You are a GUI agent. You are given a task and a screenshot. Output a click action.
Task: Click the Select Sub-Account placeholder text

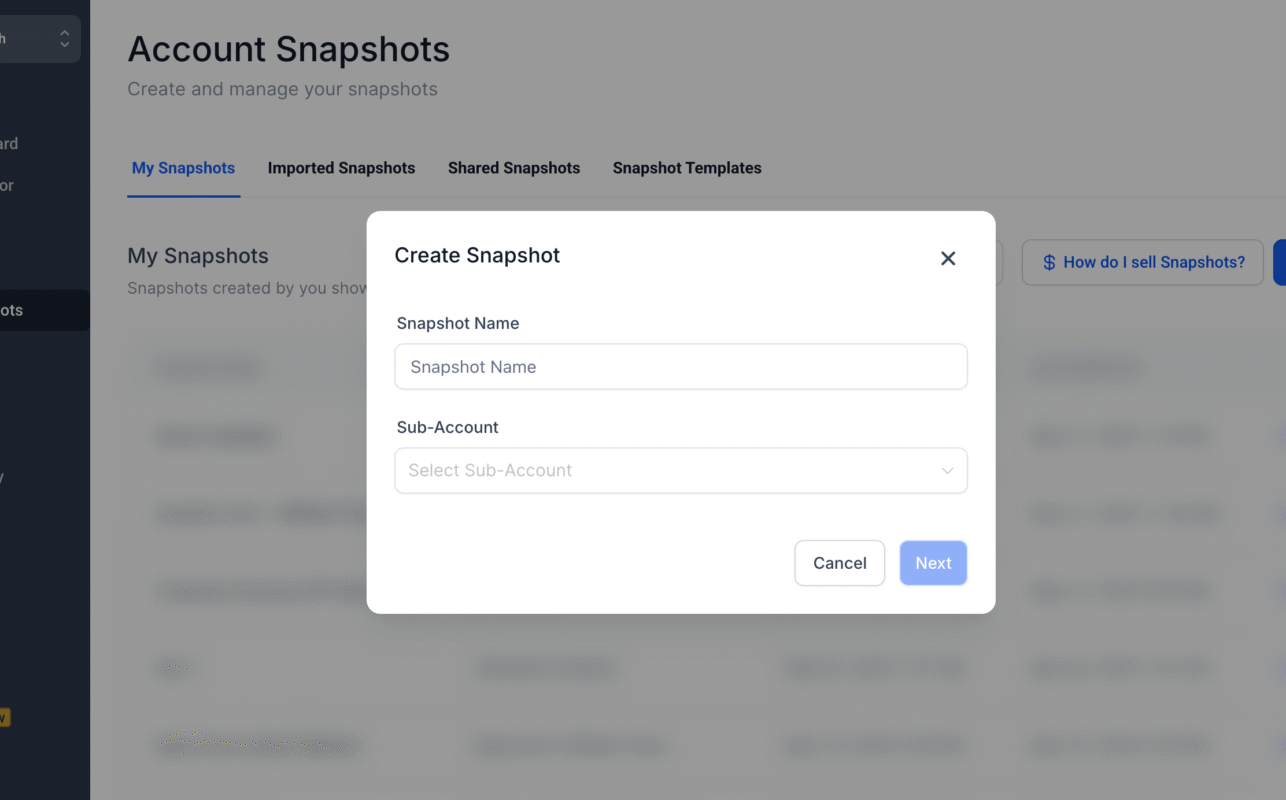(x=490, y=471)
